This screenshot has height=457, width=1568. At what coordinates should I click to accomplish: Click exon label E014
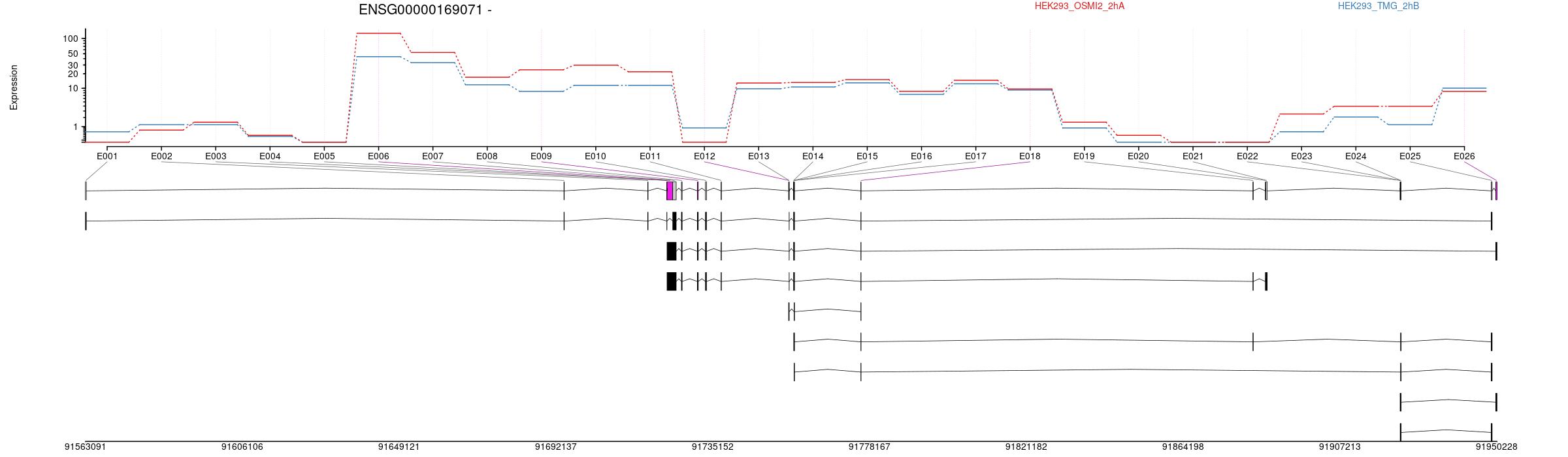813,156
